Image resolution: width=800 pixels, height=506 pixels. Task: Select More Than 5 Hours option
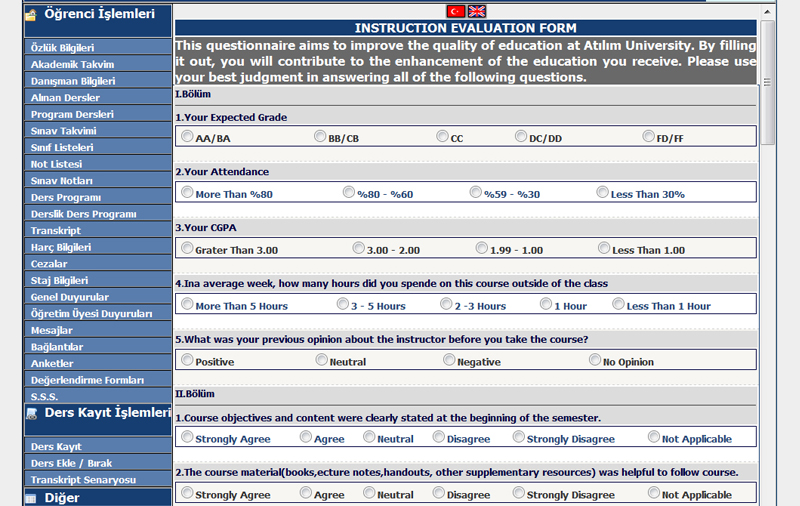coord(187,304)
